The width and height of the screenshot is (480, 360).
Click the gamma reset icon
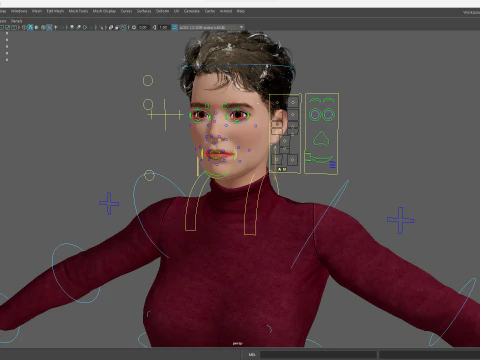point(154,27)
